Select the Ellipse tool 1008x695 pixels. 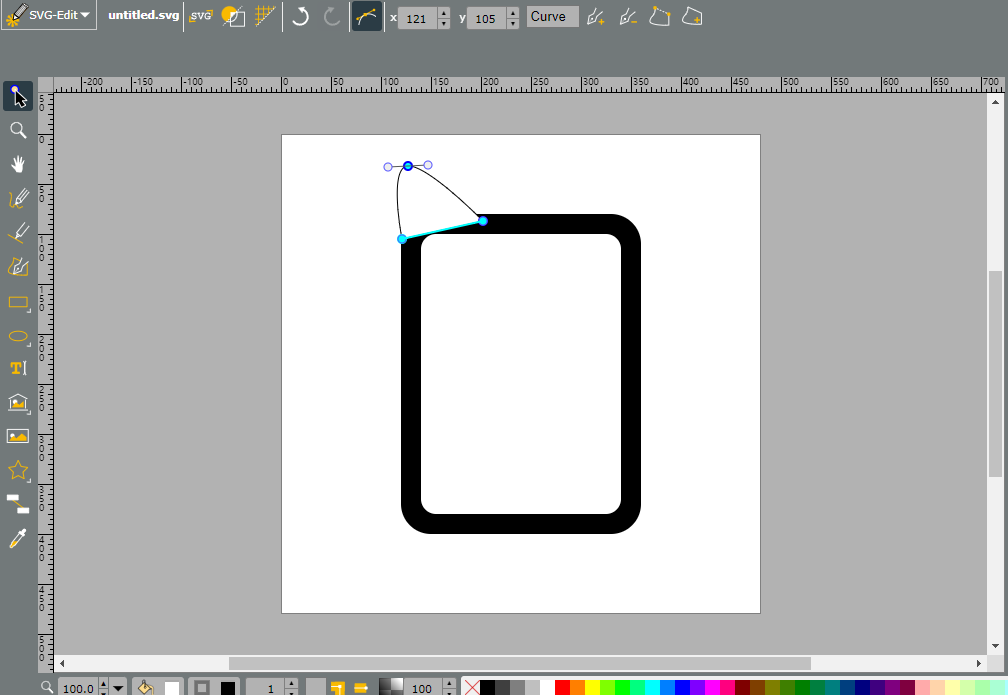click(18, 336)
